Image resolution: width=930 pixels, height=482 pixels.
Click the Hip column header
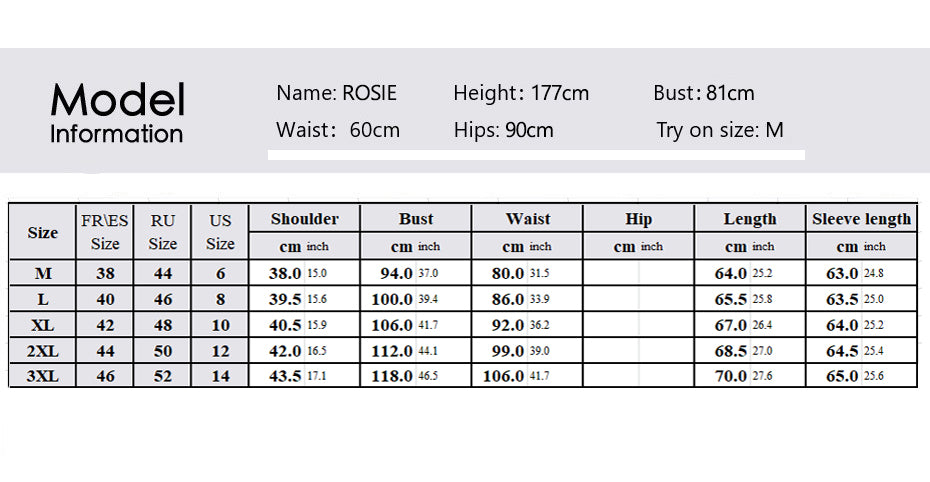pyautogui.click(x=638, y=219)
